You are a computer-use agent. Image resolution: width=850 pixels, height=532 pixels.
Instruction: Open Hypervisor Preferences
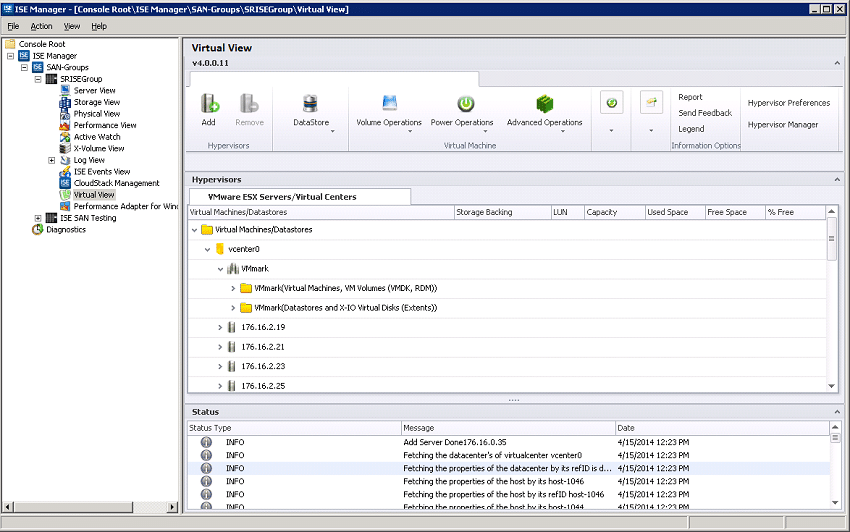789,103
